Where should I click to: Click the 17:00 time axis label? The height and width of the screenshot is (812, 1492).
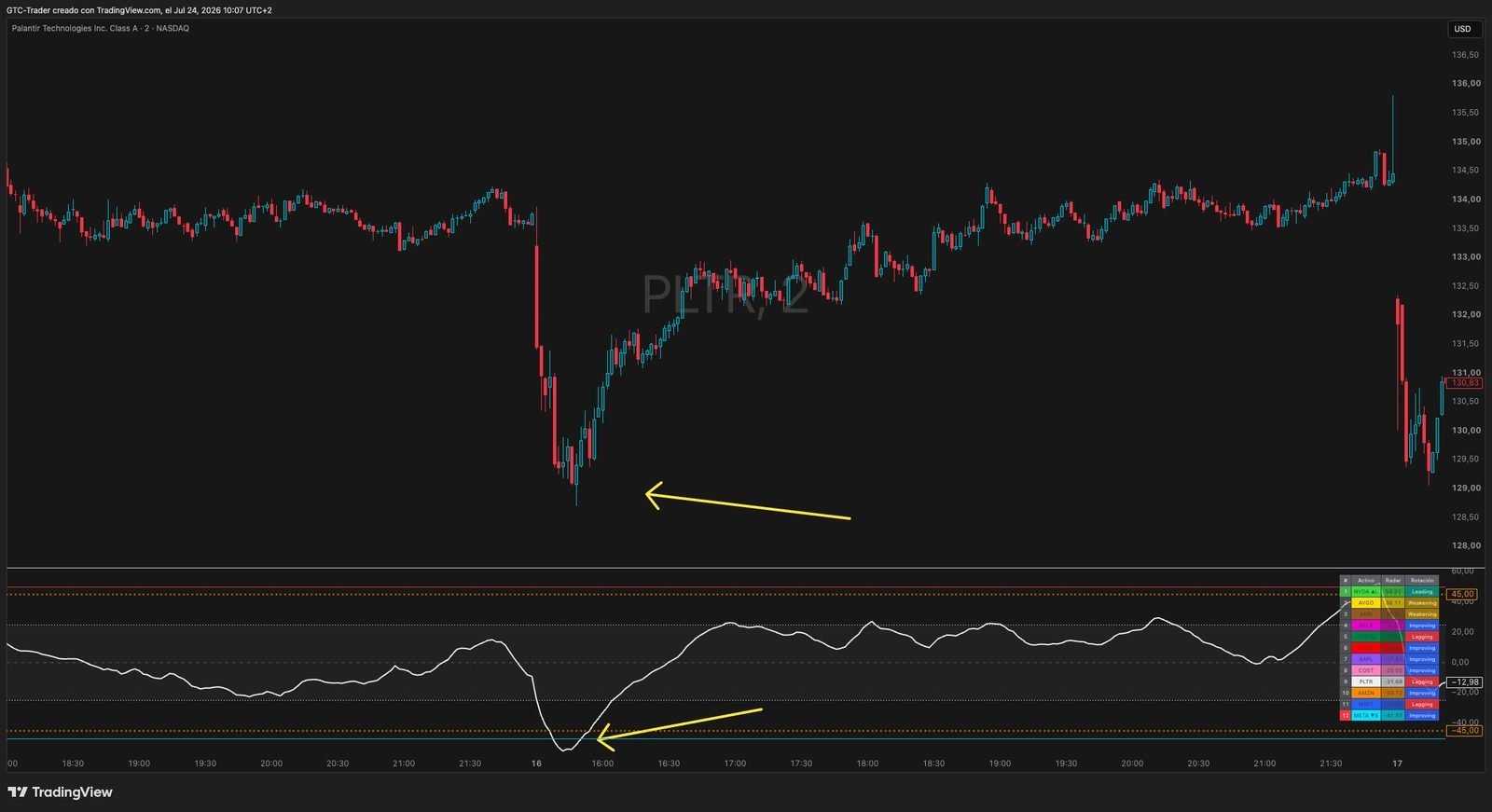tap(735, 764)
